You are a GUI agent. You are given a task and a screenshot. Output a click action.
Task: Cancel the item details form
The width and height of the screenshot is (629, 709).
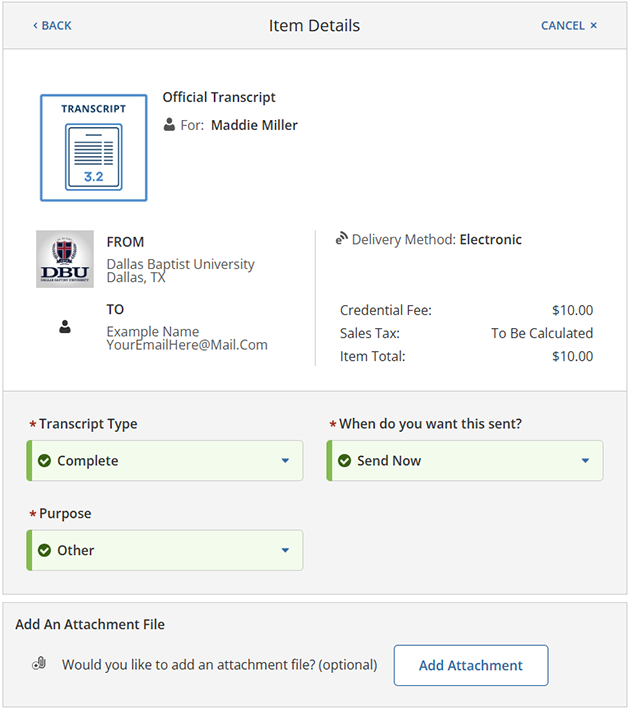[x=569, y=25]
